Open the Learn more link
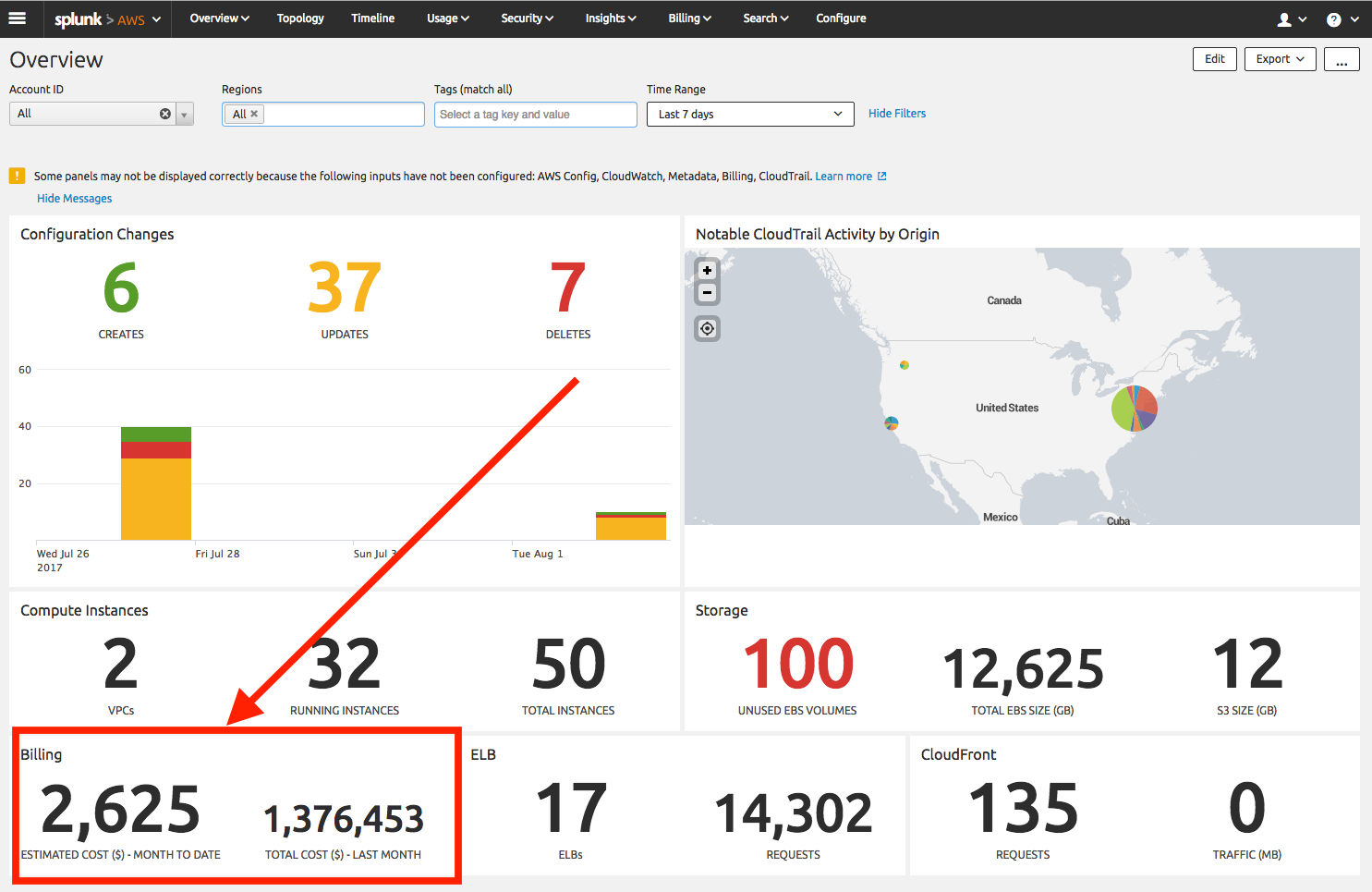Image resolution: width=1372 pixels, height=892 pixels. coord(844,177)
